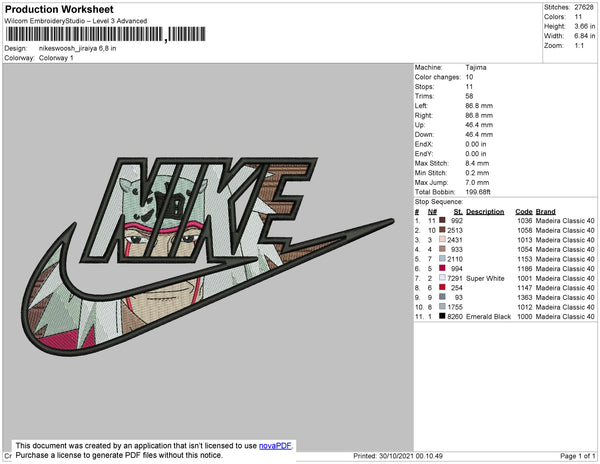This screenshot has width=600, height=464.
Task: Click the "Production Worksheet" title
Action: 59,10
